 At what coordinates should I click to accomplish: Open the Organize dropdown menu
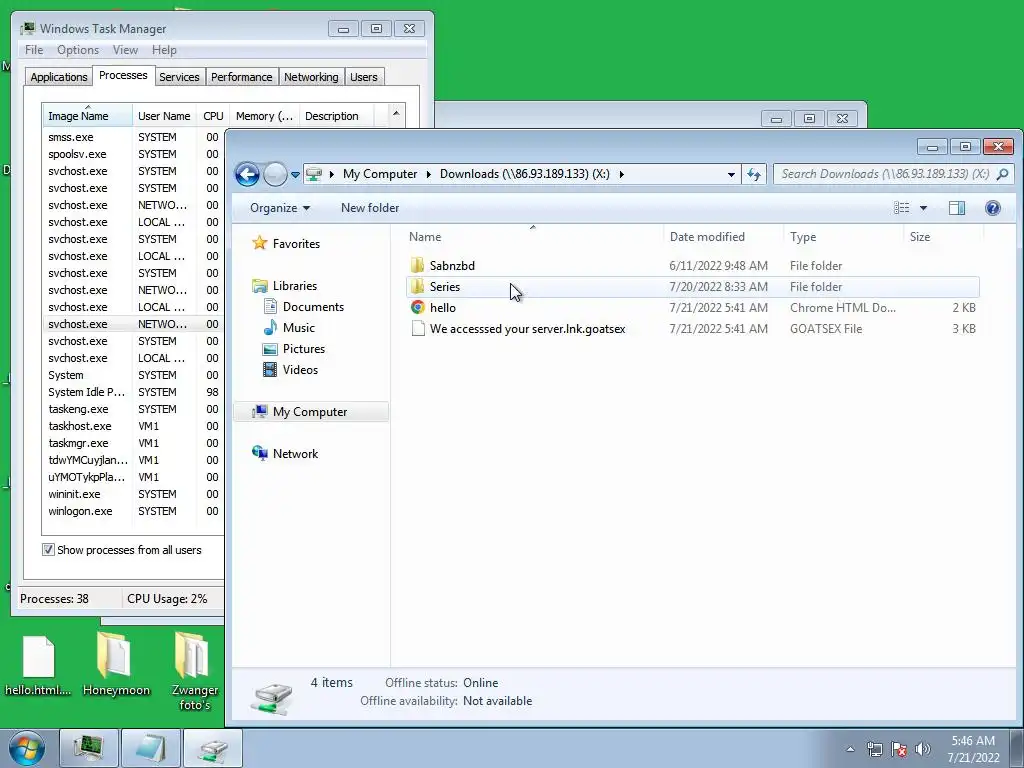pos(280,208)
